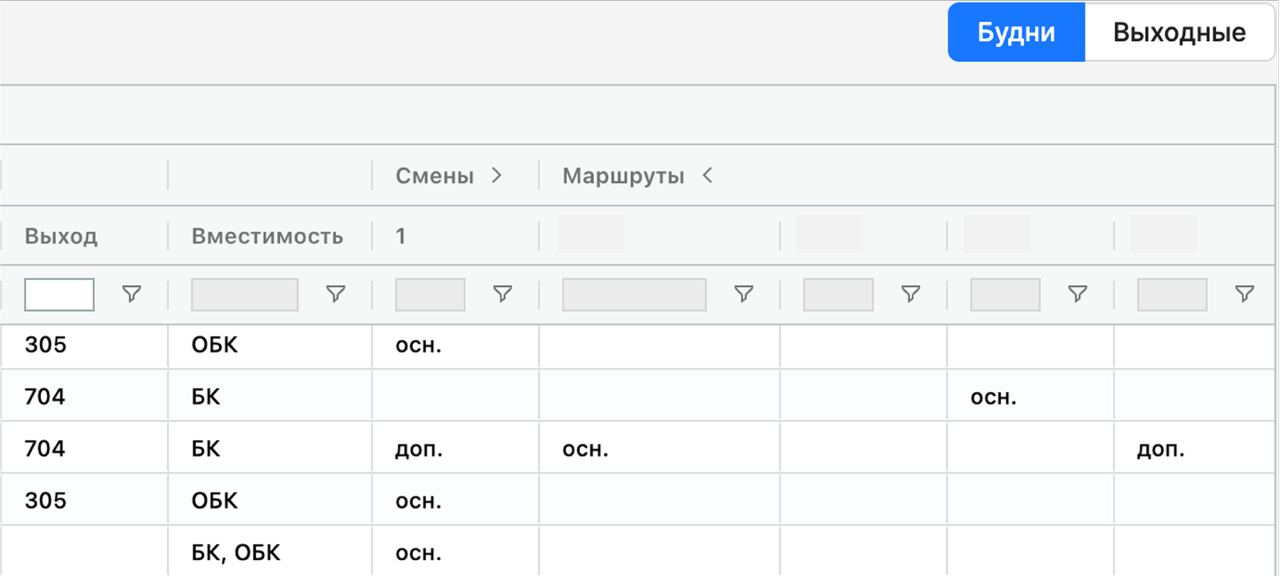Select the осн. cell in the БК, ОБК row
This screenshot has width=1280, height=576.
point(455,552)
